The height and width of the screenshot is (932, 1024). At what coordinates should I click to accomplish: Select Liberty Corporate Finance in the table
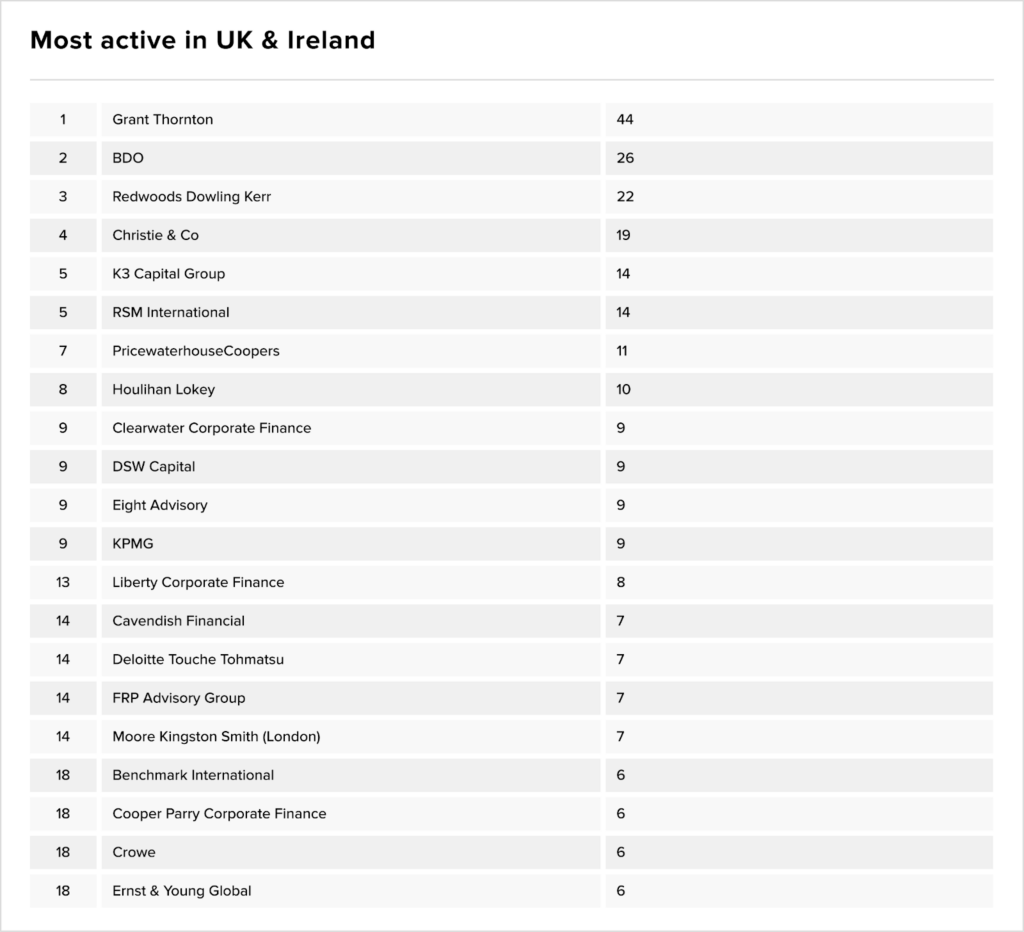coord(198,582)
